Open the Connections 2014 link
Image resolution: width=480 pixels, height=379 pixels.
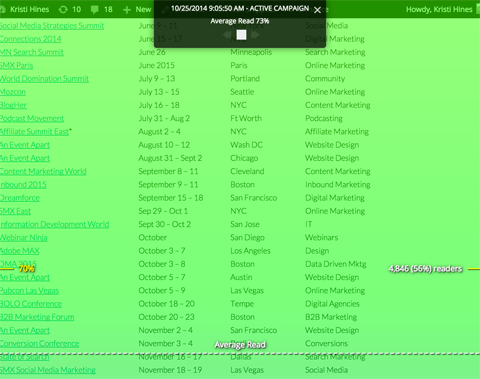pyautogui.click(x=31, y=39)
